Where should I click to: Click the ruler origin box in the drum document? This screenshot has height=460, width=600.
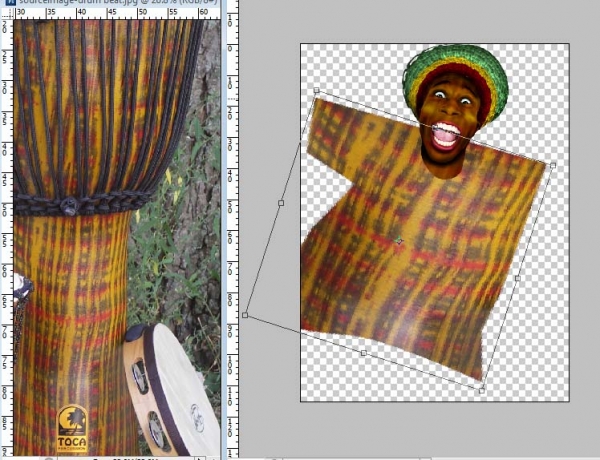coord(7,13)
